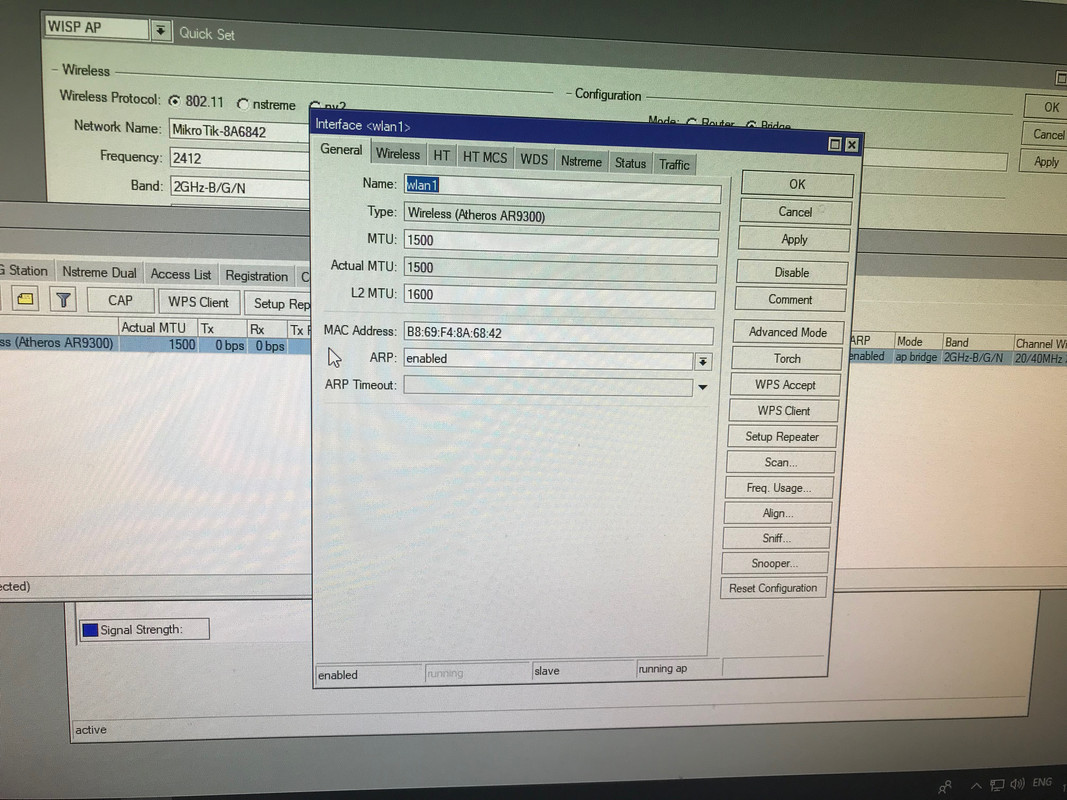This screenshot has height=800, width=1067.
Task: Select the 802.11 wireless protocol radio
Action: (175, 101)
